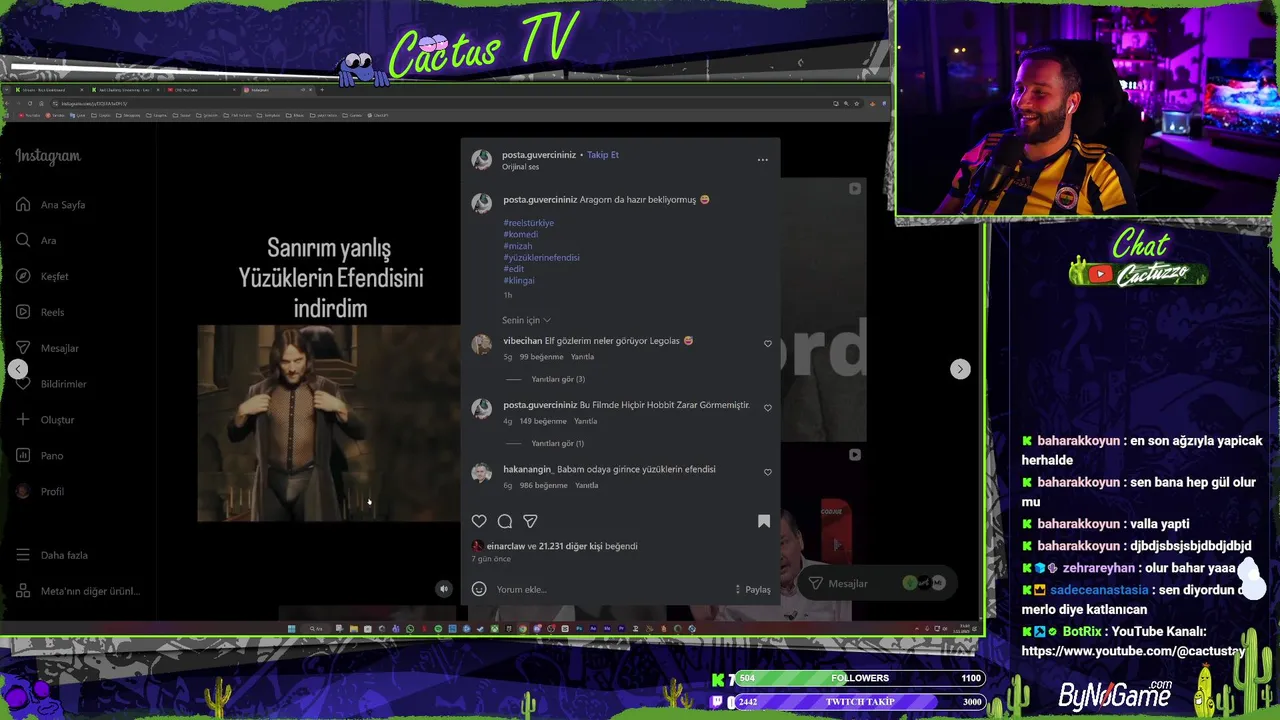Open Windows Start button on taskbar
This screenshot has height=720, width=1280.
point(291,629)
